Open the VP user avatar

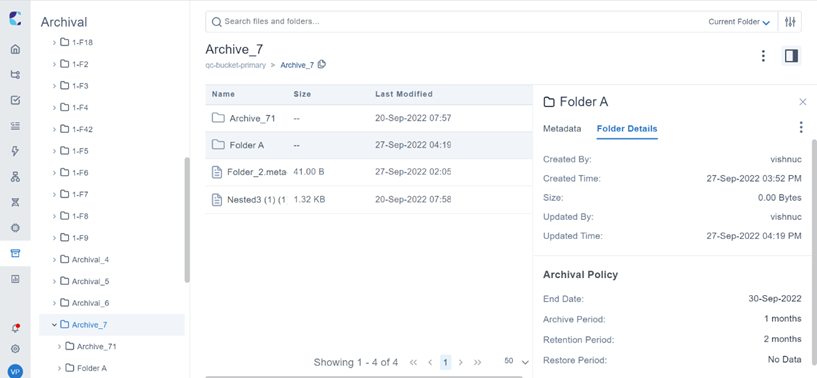click(15, 372)
